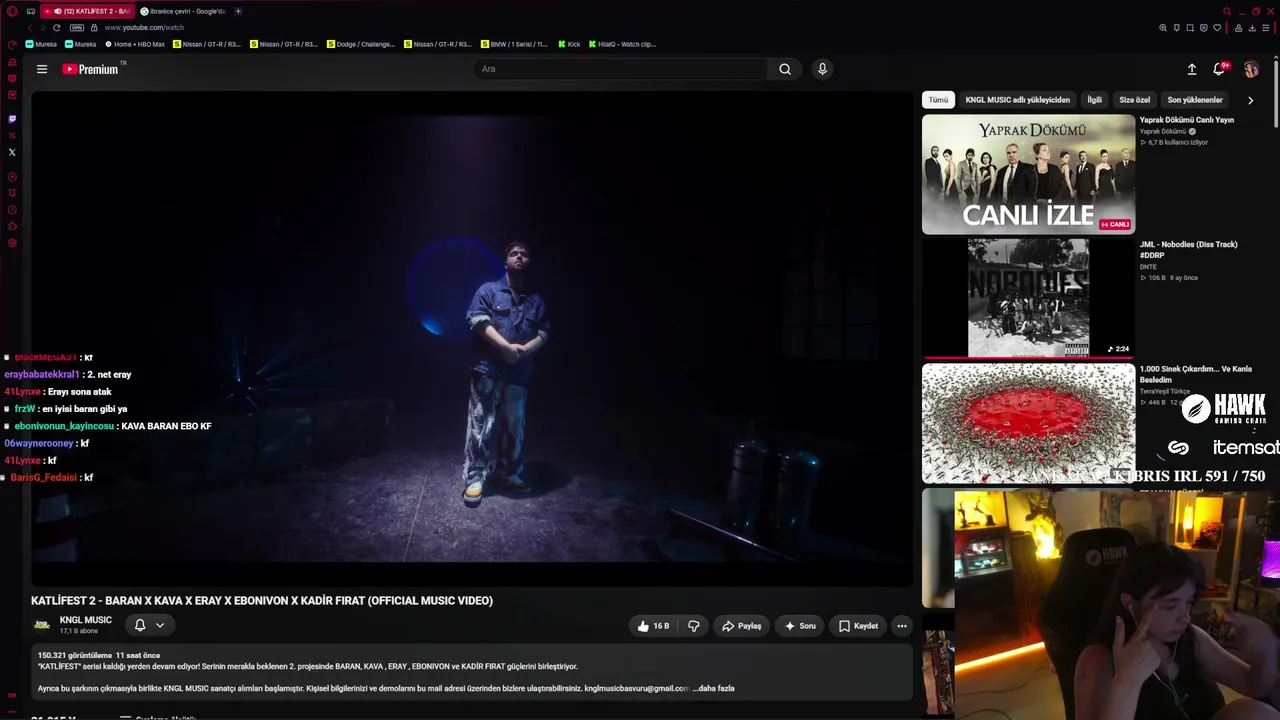Open 'BMW / 1 Serisi' bookmark
The height and width of the screenshot is (720, 1280).
(x=515, y=44)
